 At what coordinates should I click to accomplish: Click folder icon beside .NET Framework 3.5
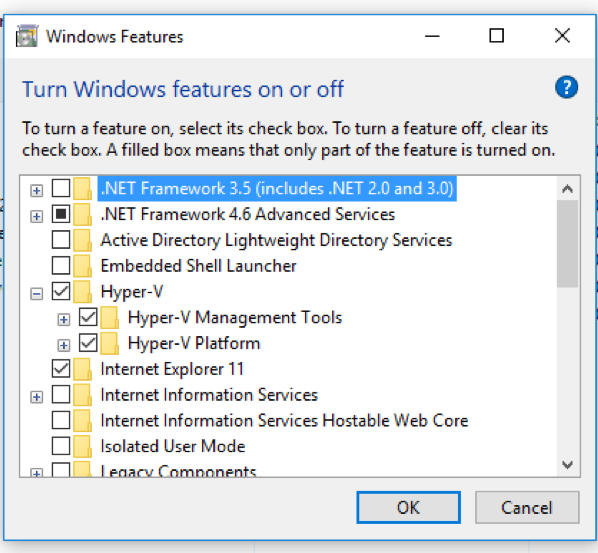[82, 188]
